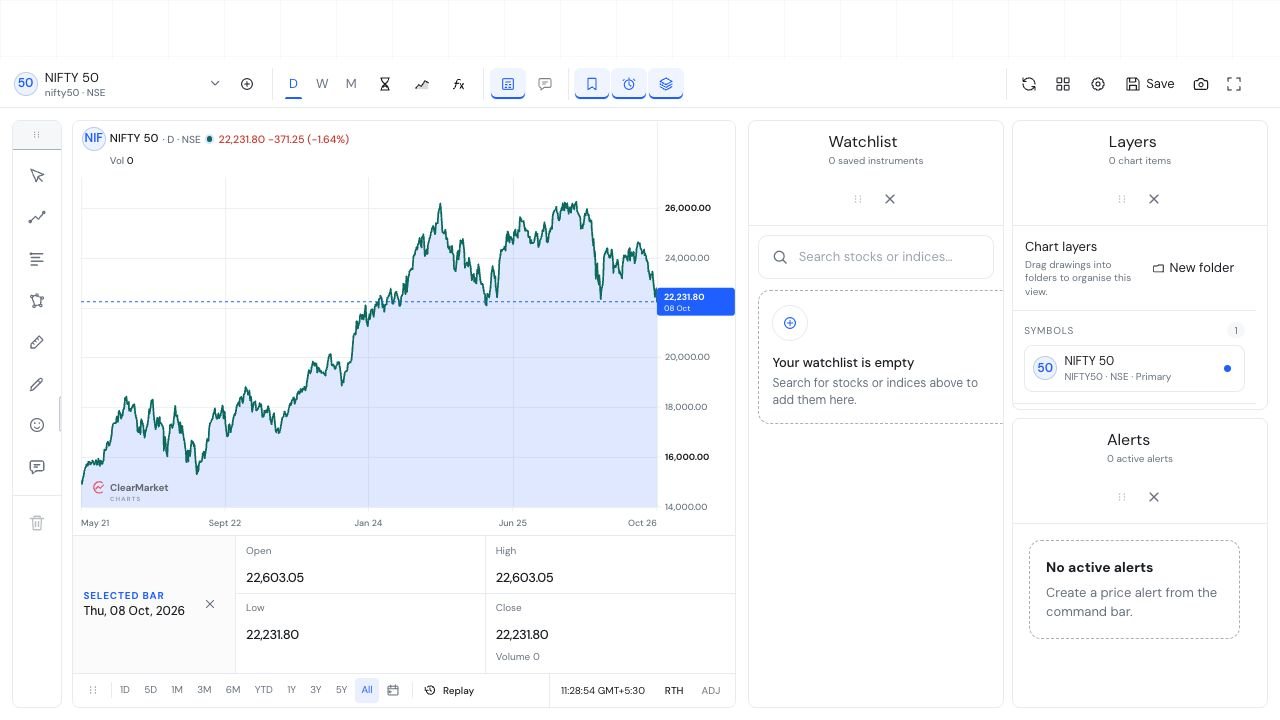Select the 1Y time range
This screenshot has width=1280, height=720.
[x=292, y=690]
